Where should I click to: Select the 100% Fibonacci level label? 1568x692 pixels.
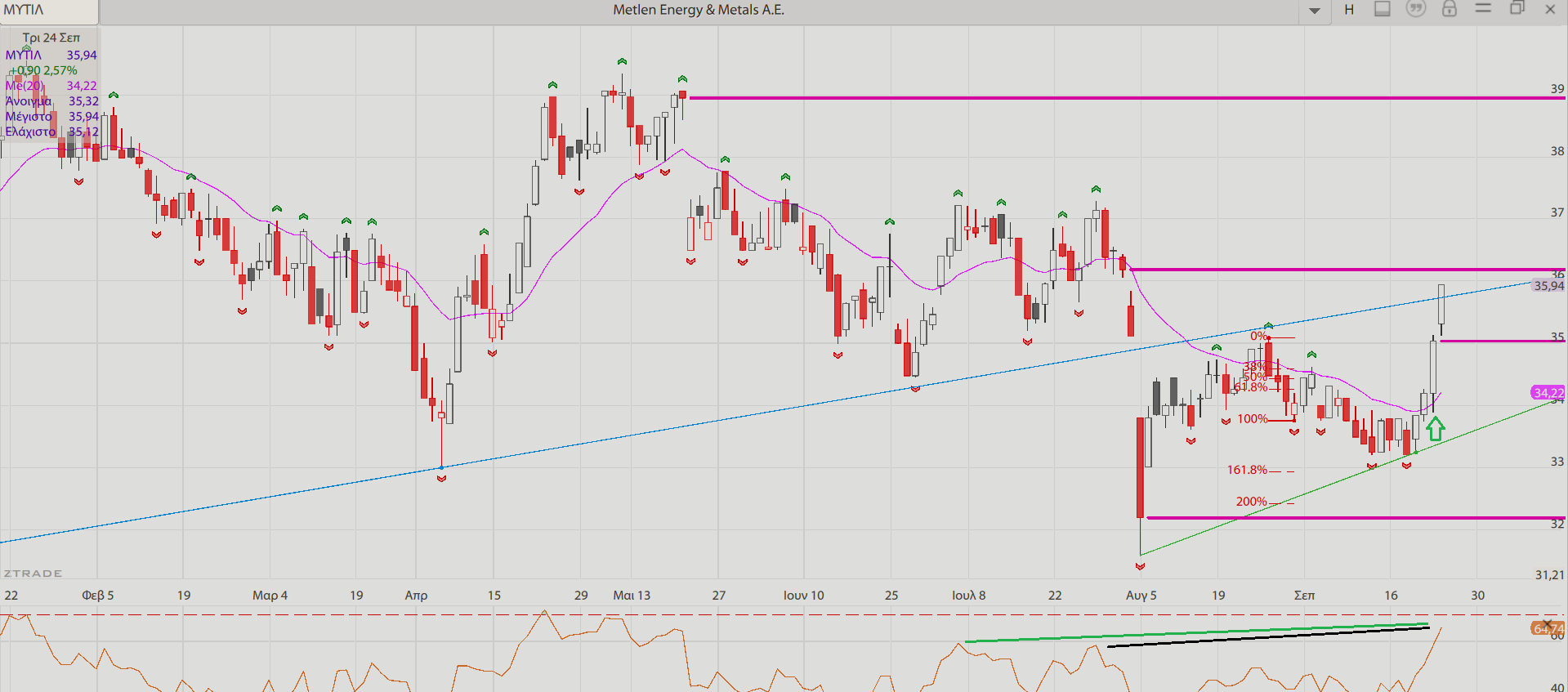[1252, 419]
